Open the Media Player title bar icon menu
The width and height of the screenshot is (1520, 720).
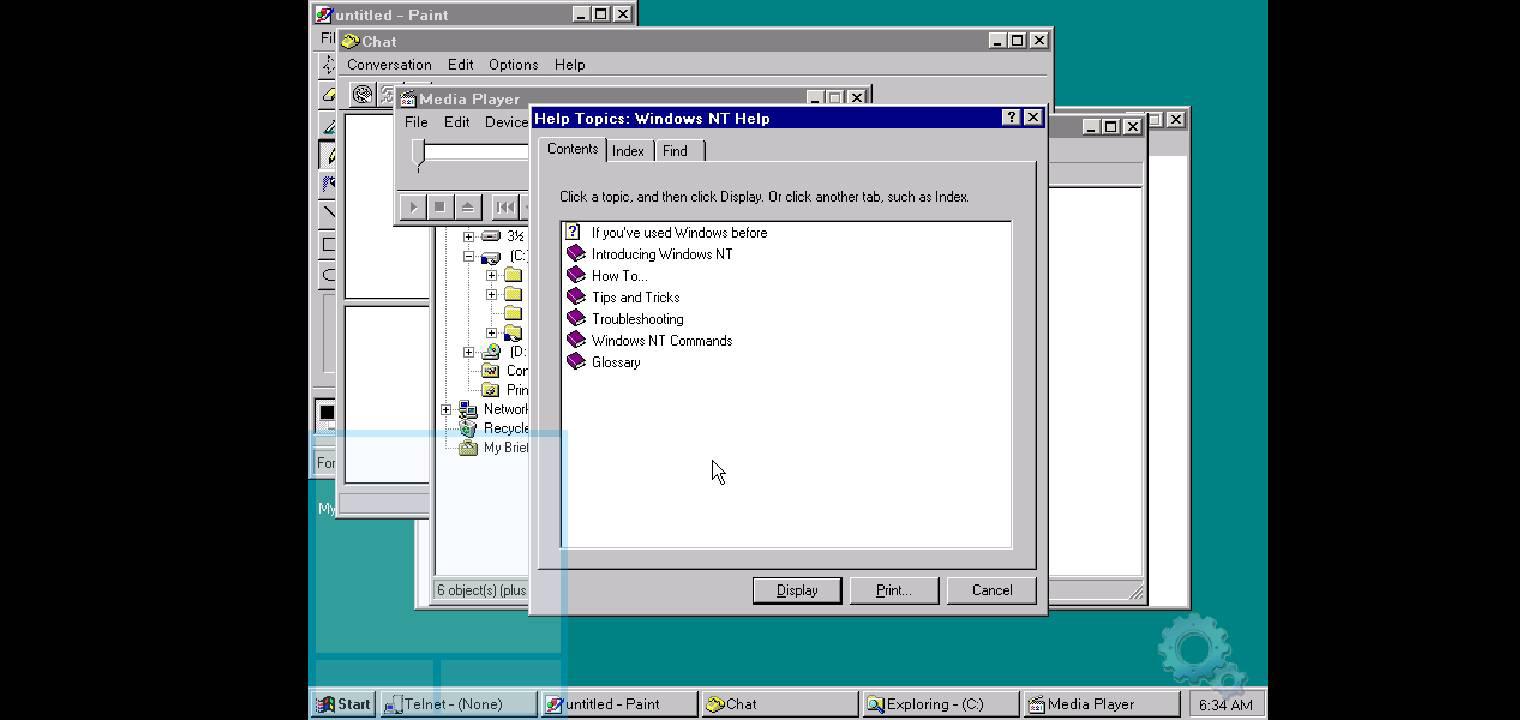pos(407,99)
